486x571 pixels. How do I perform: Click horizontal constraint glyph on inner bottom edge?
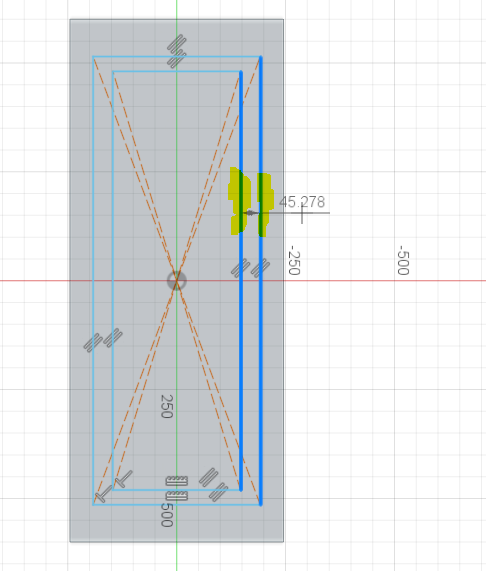click(x=177, y=481)
